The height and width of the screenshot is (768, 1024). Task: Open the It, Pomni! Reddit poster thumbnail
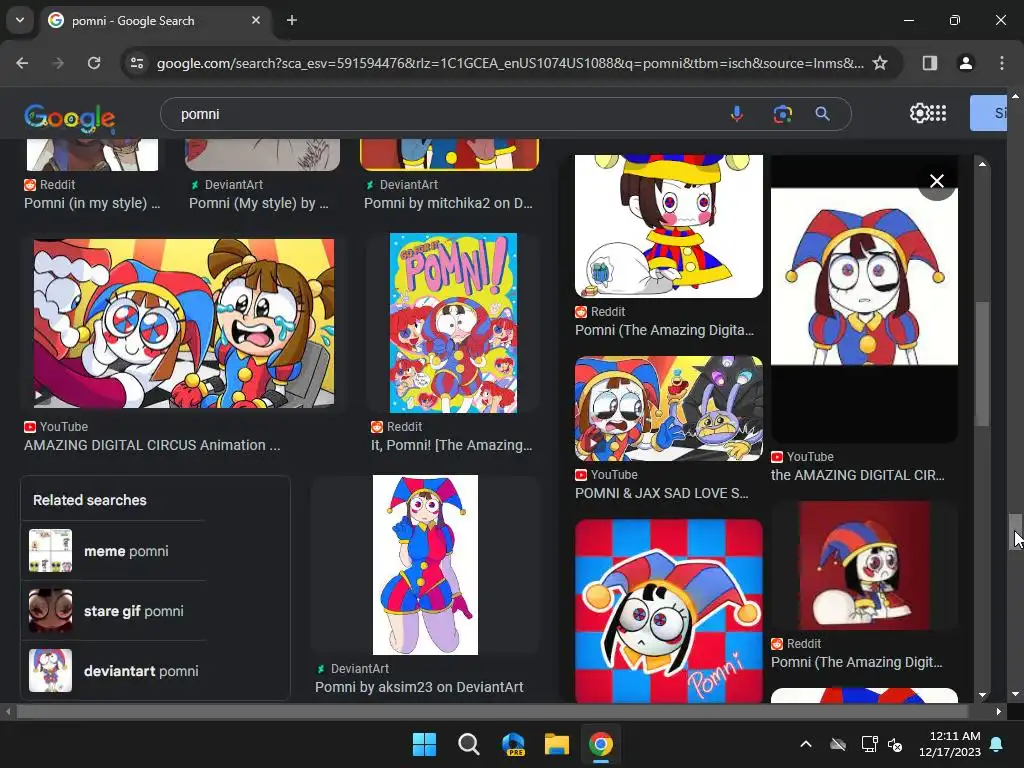[453, 323]
